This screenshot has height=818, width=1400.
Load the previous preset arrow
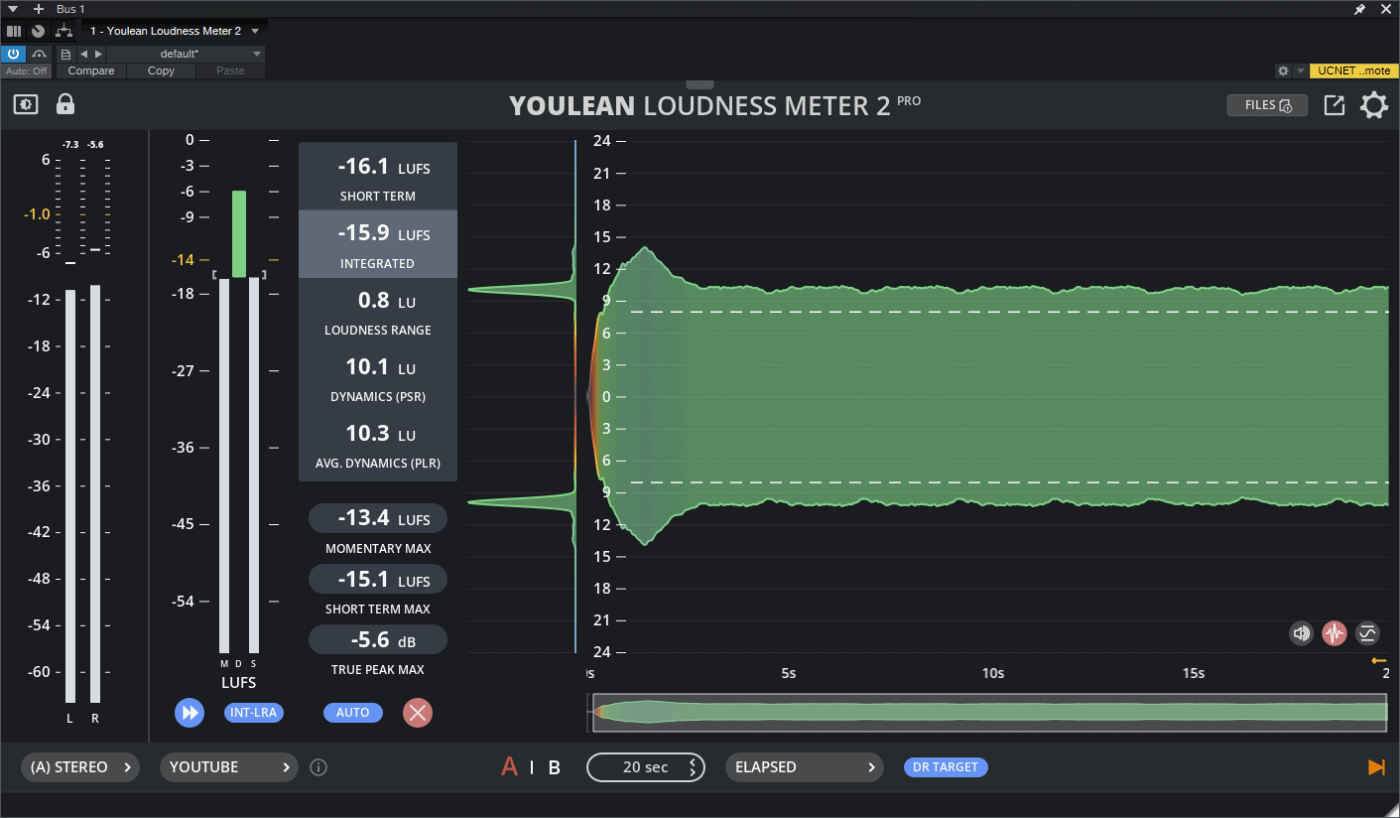coord(84,54)
